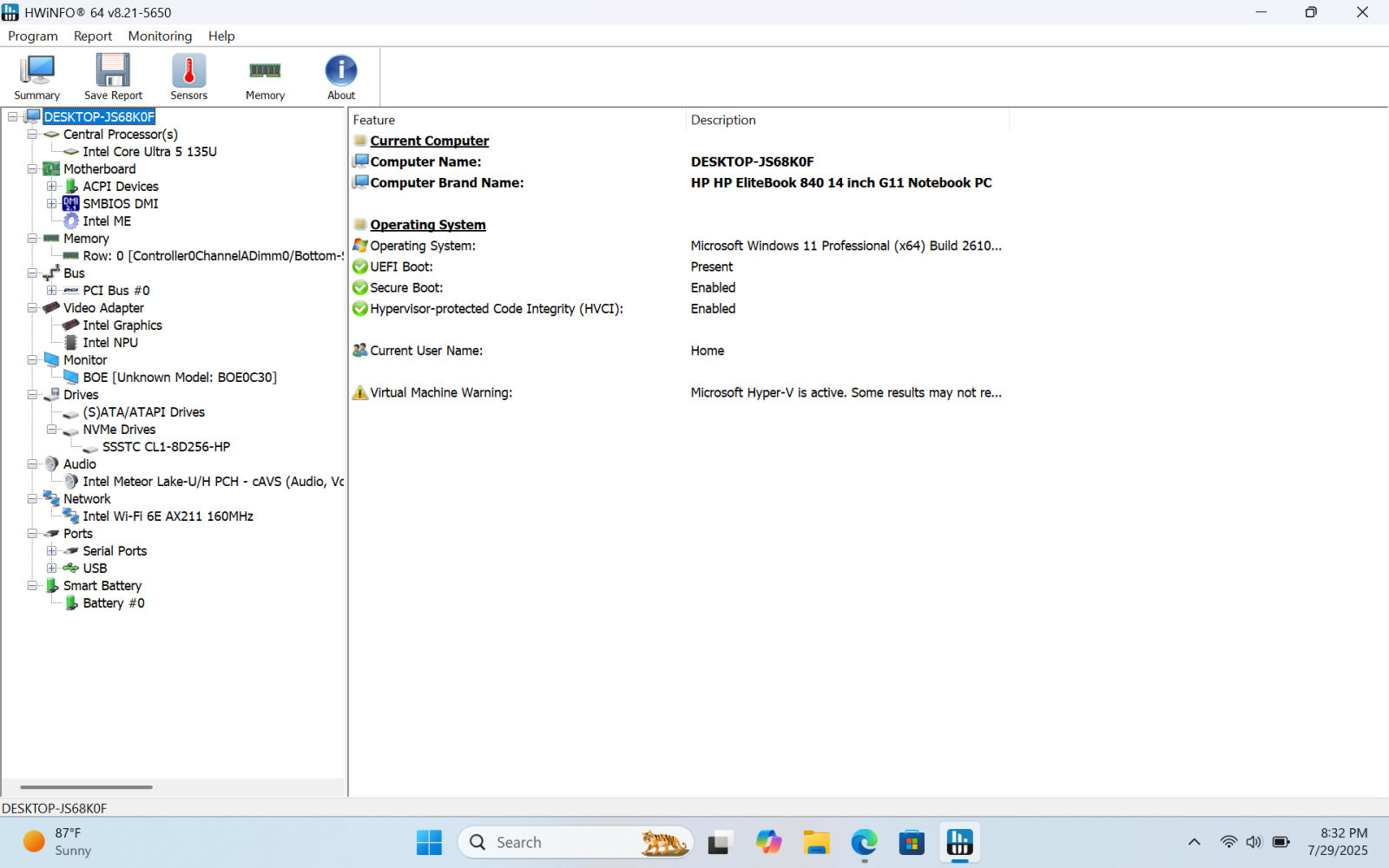
Task: Click the Intel Graphics card icon
Action: (x=71, y=325)
